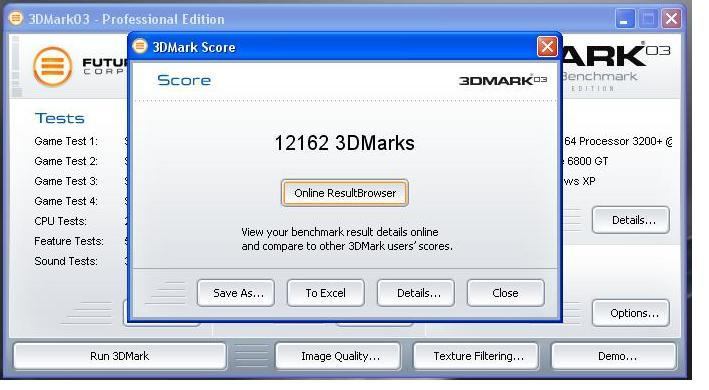
Task: Click the Processor 3200+ system text
Action: tap(618, 141)
